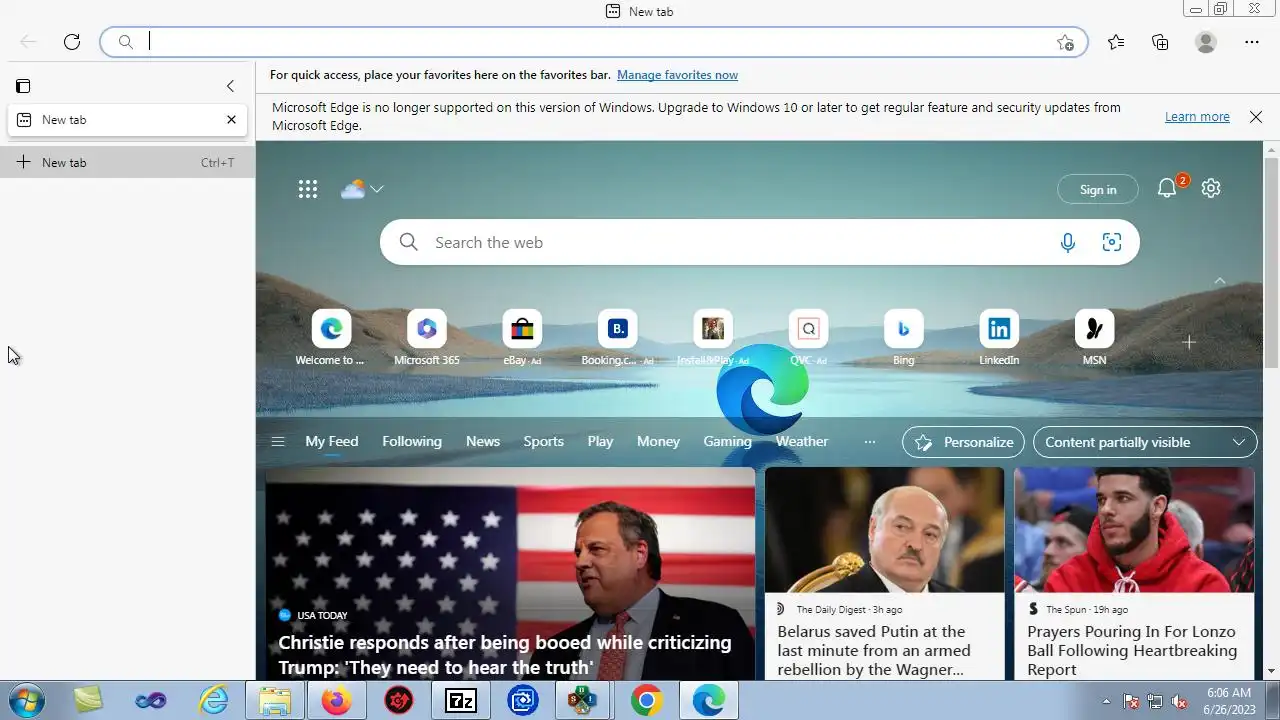Launch Firefox from the taskbar

point(336,701)
